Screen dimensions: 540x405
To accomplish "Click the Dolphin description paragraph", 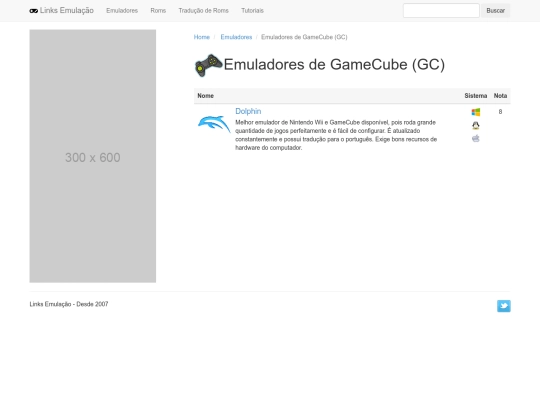I will tap(336, 135).
